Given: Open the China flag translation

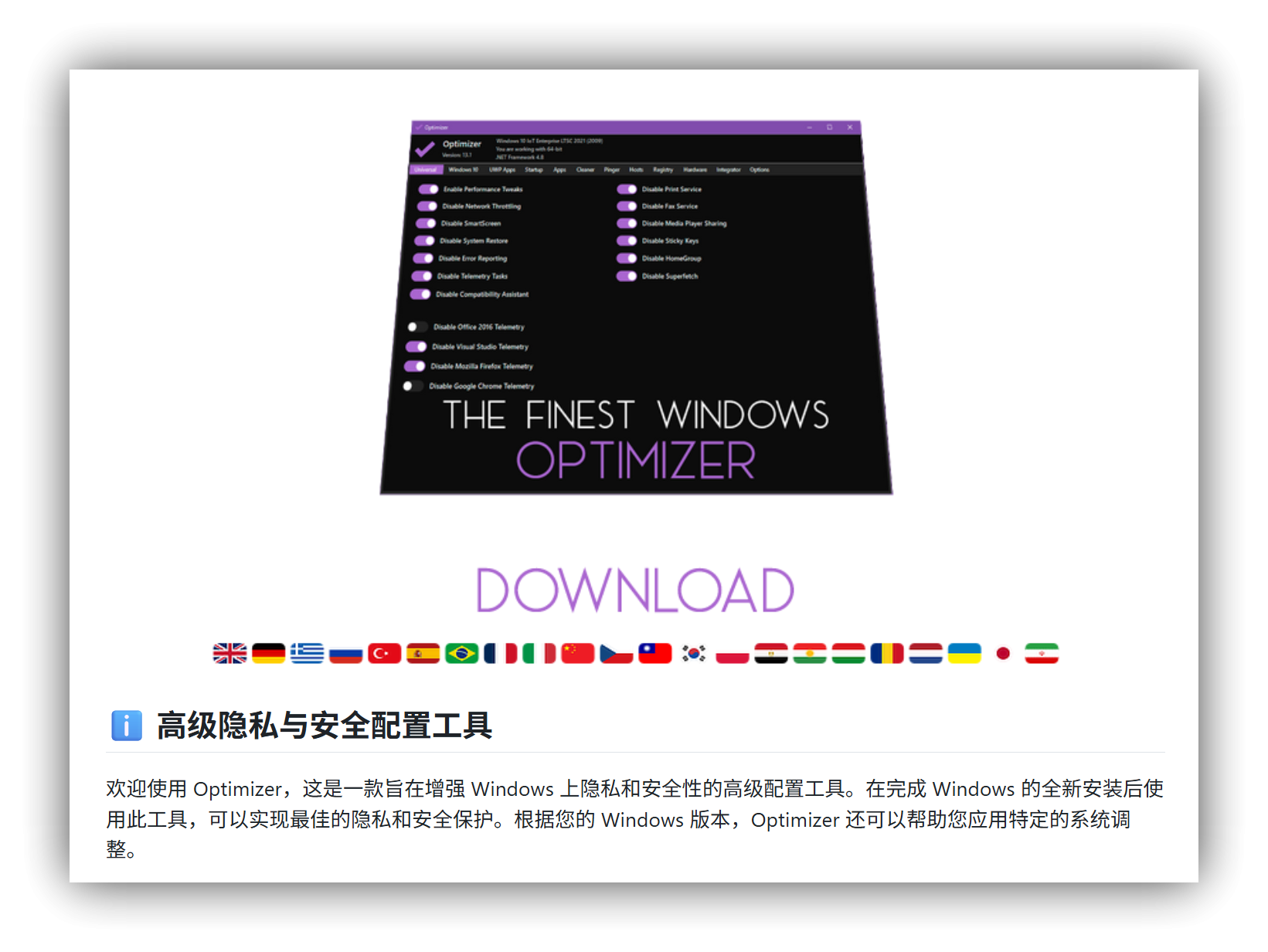Looking at the screenshot, I should (x=577, y=654).
